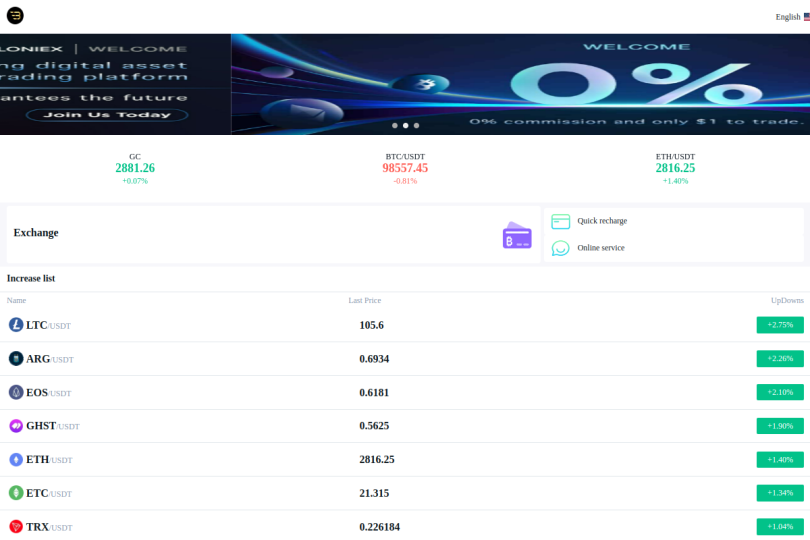810x540 pixels.
Task: Open the ARG/USDT pair row
Action: click(405, 359)
